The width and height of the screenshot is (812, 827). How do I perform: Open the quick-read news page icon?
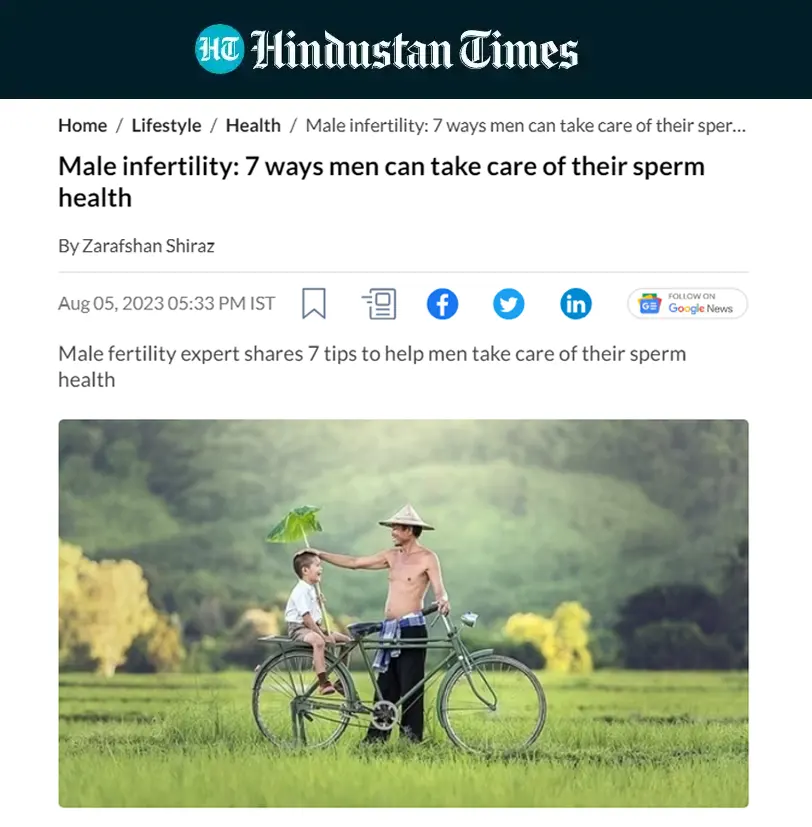point(379,303)
